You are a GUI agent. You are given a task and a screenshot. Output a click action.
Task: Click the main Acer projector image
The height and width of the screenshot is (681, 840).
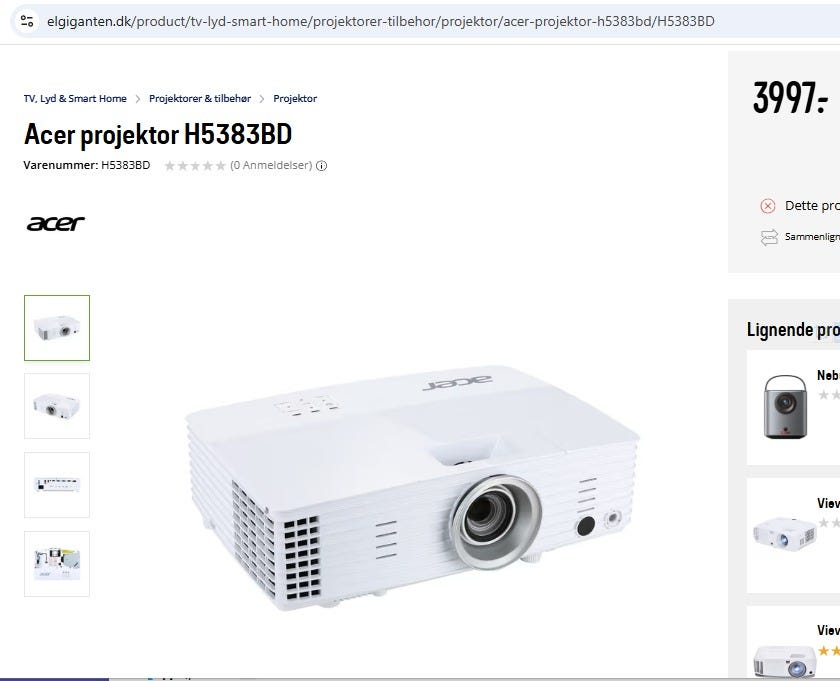coord(411,488)
